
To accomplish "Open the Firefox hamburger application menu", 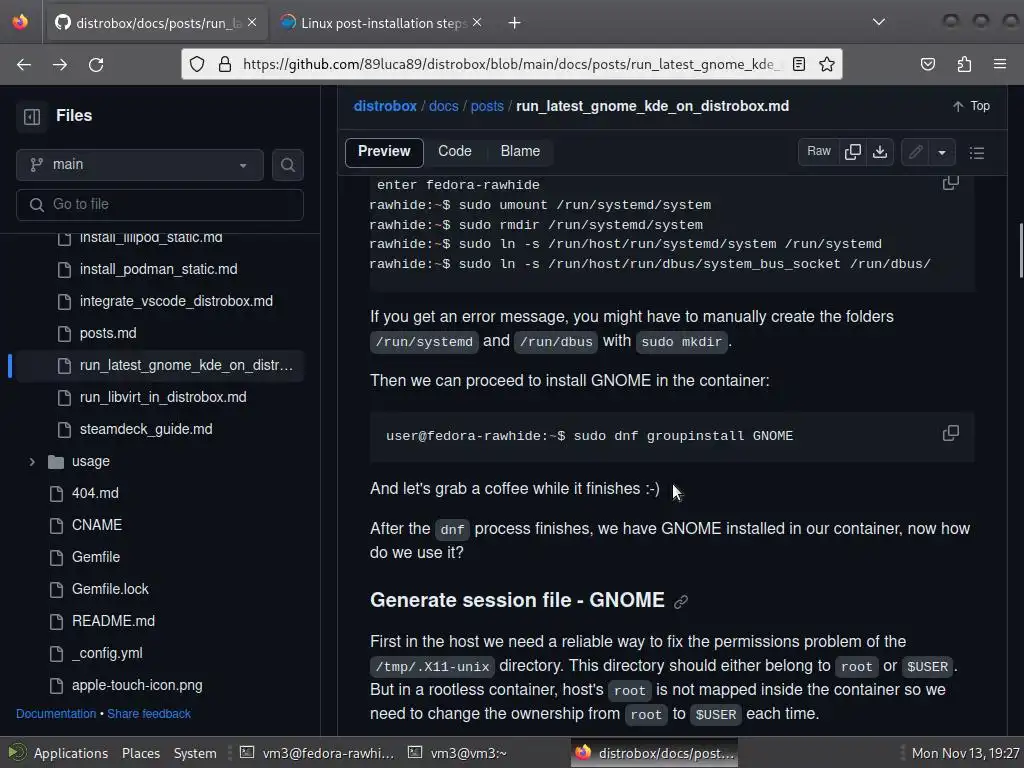I will click(1000, 64).
